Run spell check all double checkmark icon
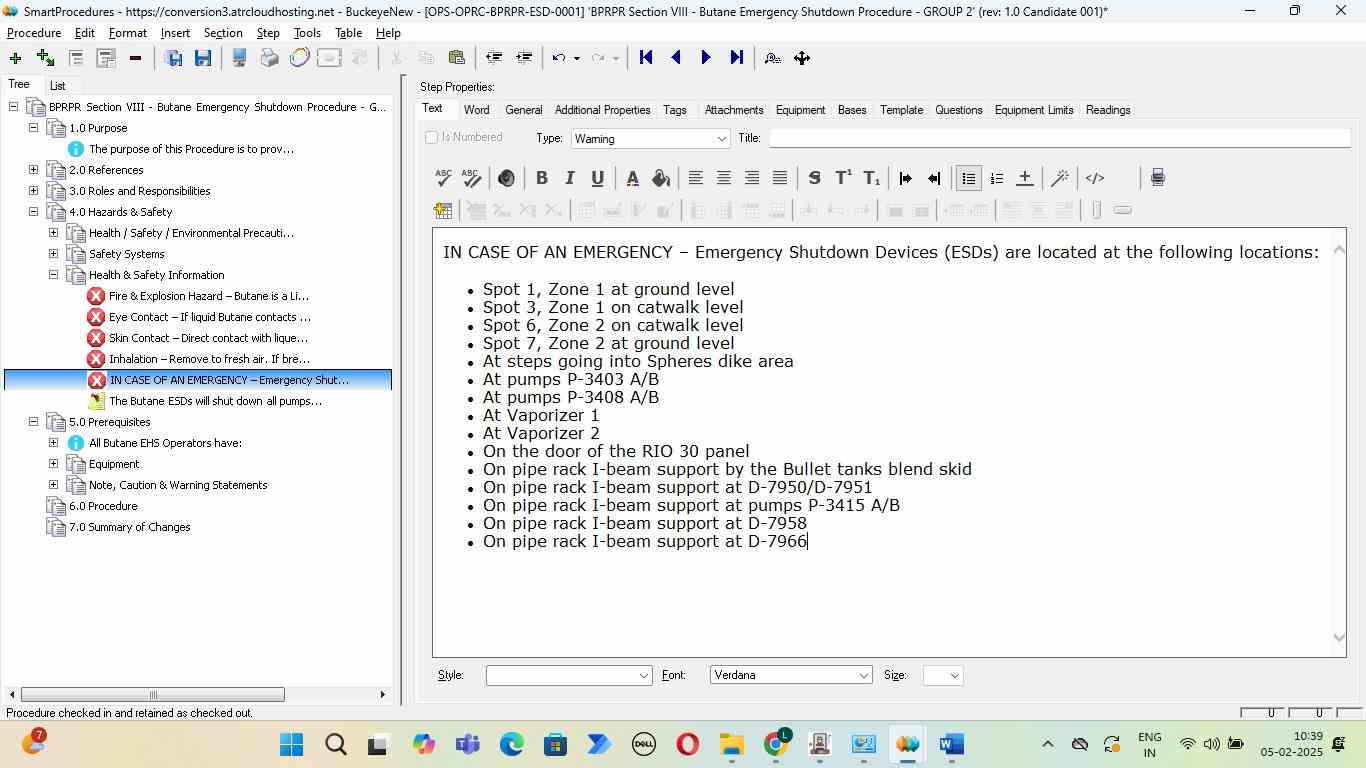 [x=472, y=178]
